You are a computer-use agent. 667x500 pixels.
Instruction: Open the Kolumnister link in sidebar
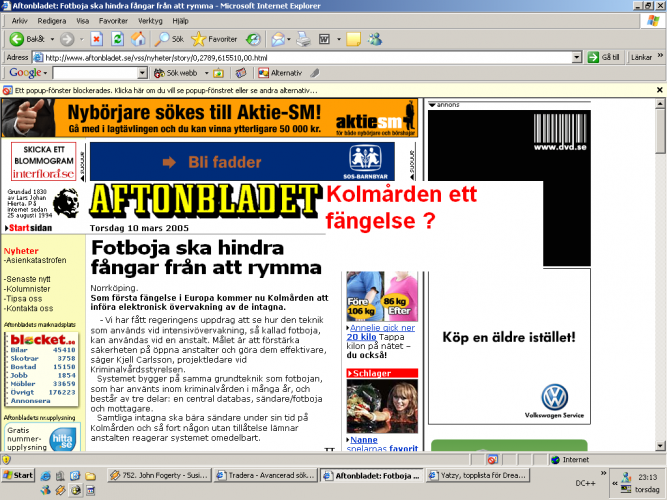(x=28, y=287)
